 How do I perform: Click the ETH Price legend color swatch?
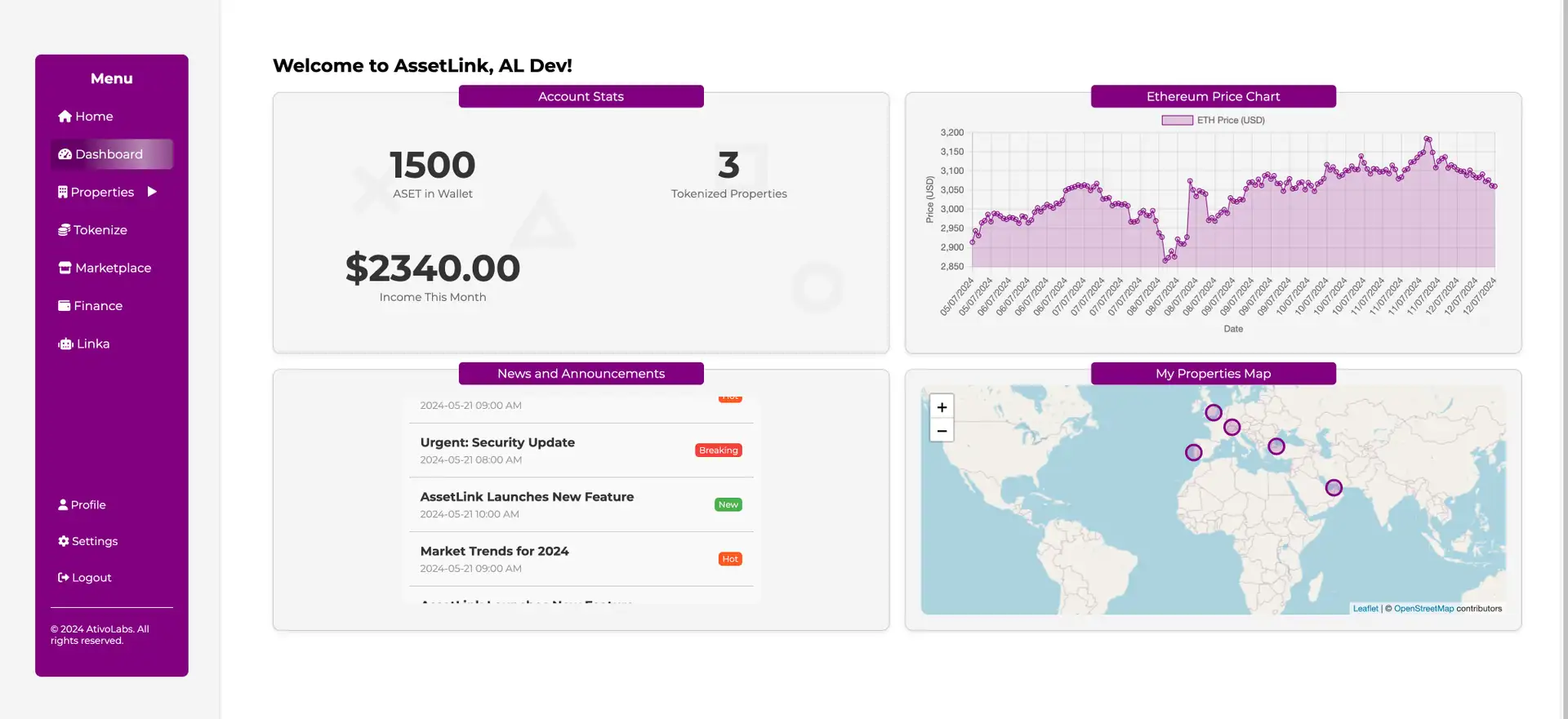point(1177,120)
